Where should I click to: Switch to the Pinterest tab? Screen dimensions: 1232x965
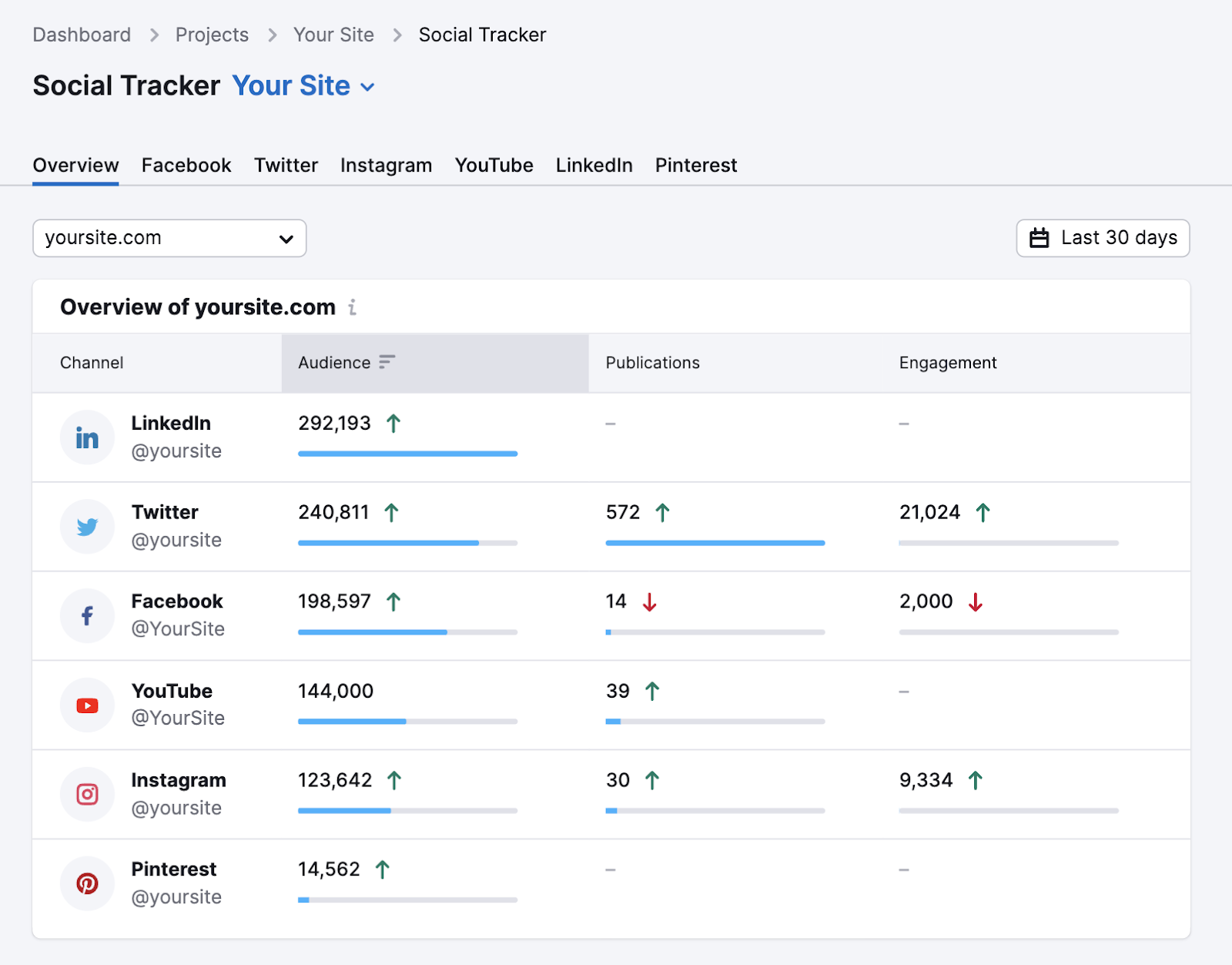click(696, 165)
